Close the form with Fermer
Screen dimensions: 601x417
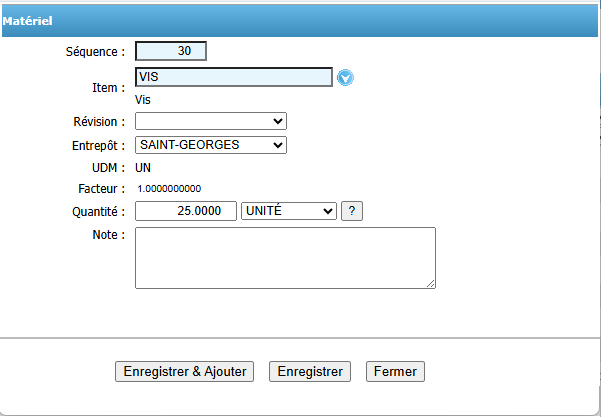tap(395, 371)
